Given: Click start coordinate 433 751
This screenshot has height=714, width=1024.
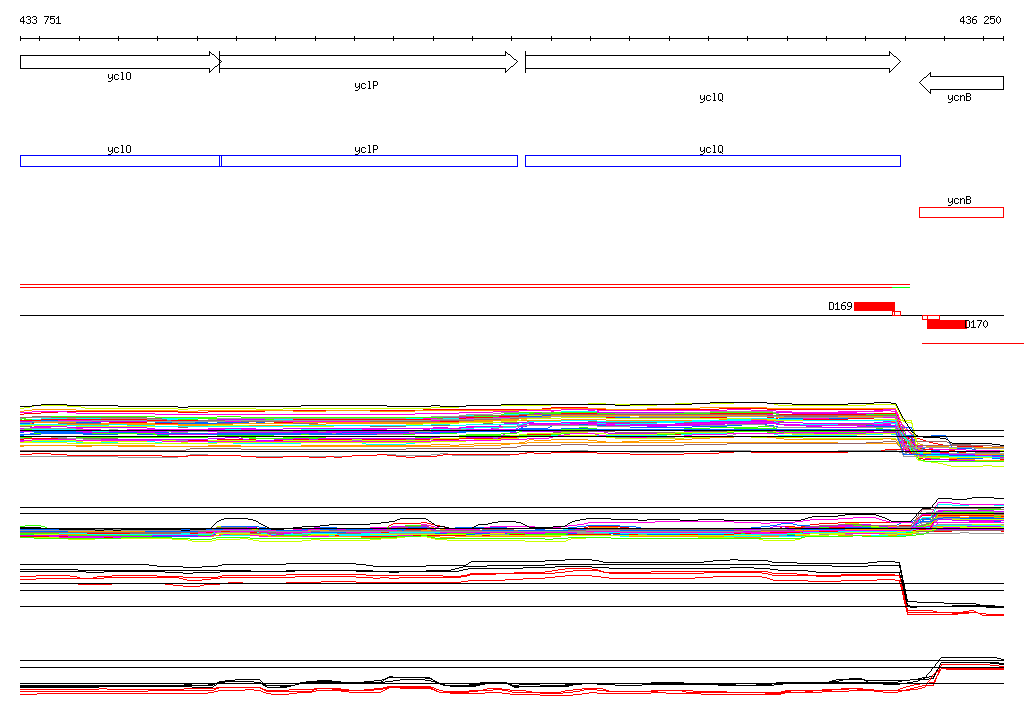Looking at the screenshot, I should pyautogui.click(x=40, y=20).
